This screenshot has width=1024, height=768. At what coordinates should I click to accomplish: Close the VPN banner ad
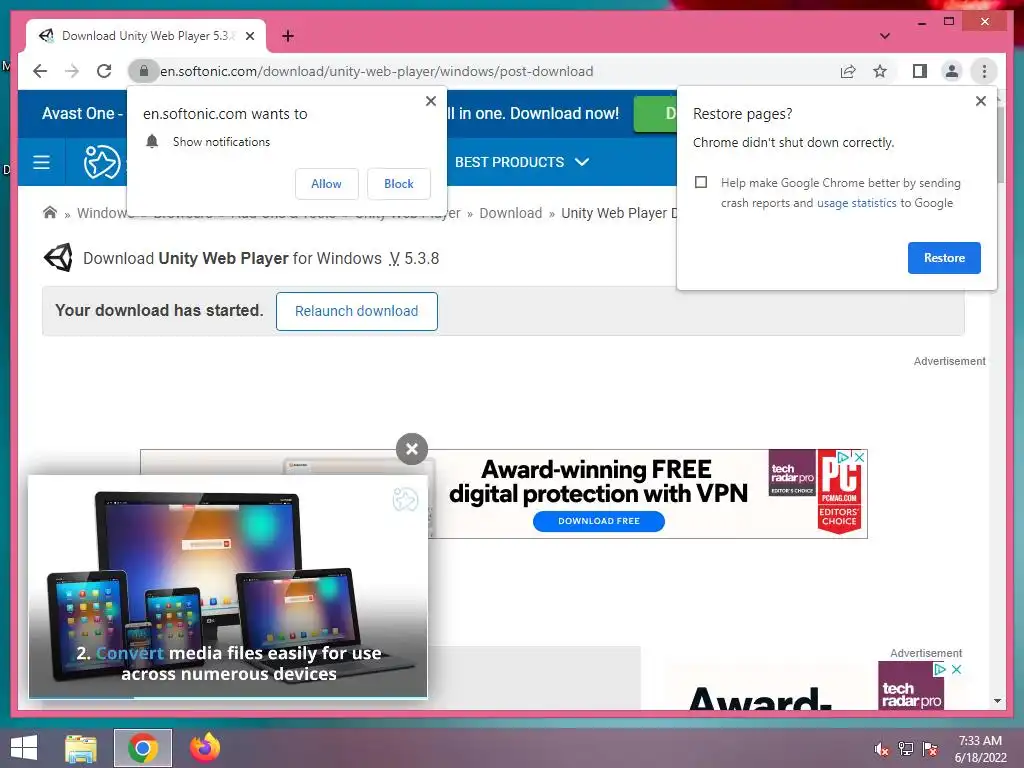(860, 457)
